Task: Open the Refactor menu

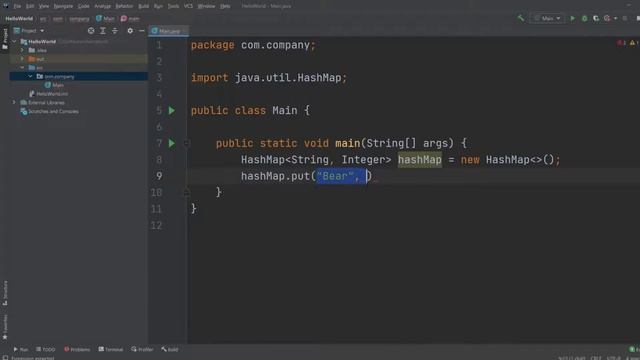Action: click(124, 6)
